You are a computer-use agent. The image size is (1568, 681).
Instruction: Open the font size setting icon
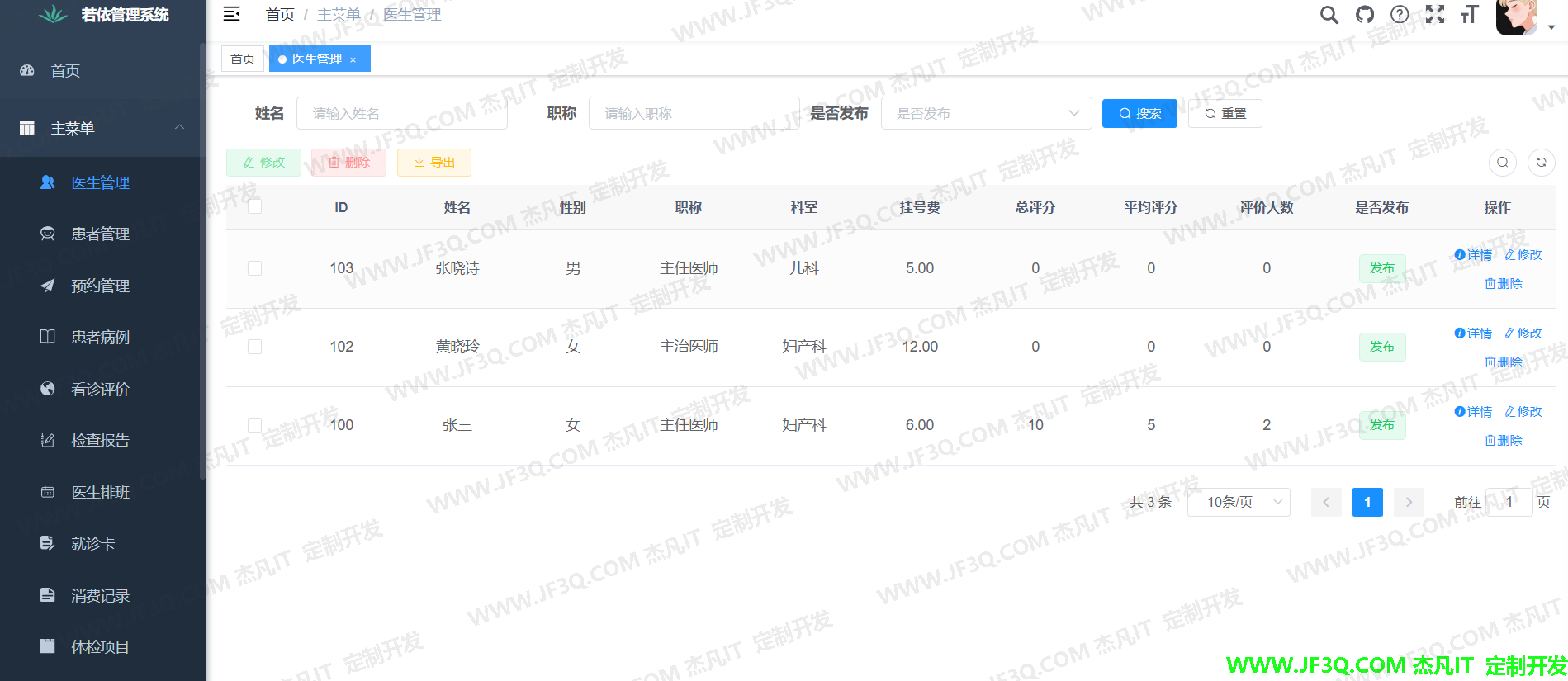1470,15
